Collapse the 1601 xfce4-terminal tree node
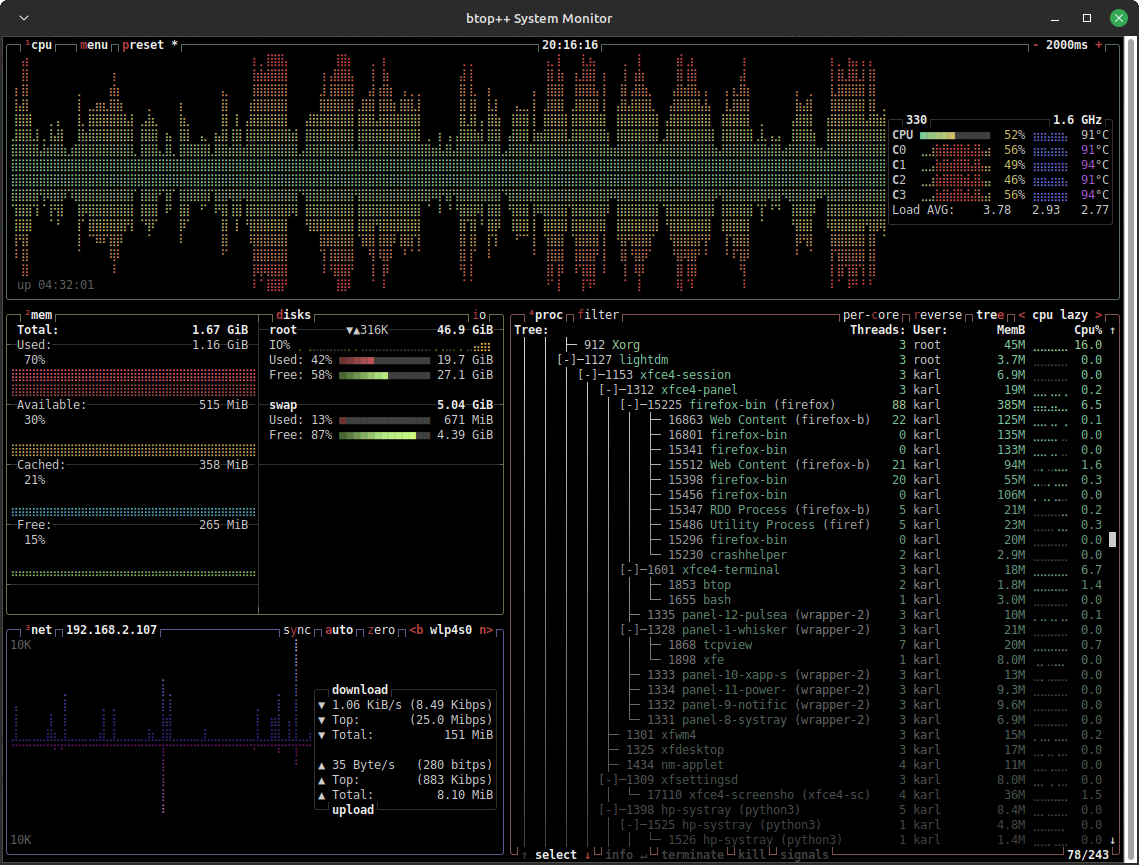This screenshot has height=865, width=1139. tap(630, 569)
